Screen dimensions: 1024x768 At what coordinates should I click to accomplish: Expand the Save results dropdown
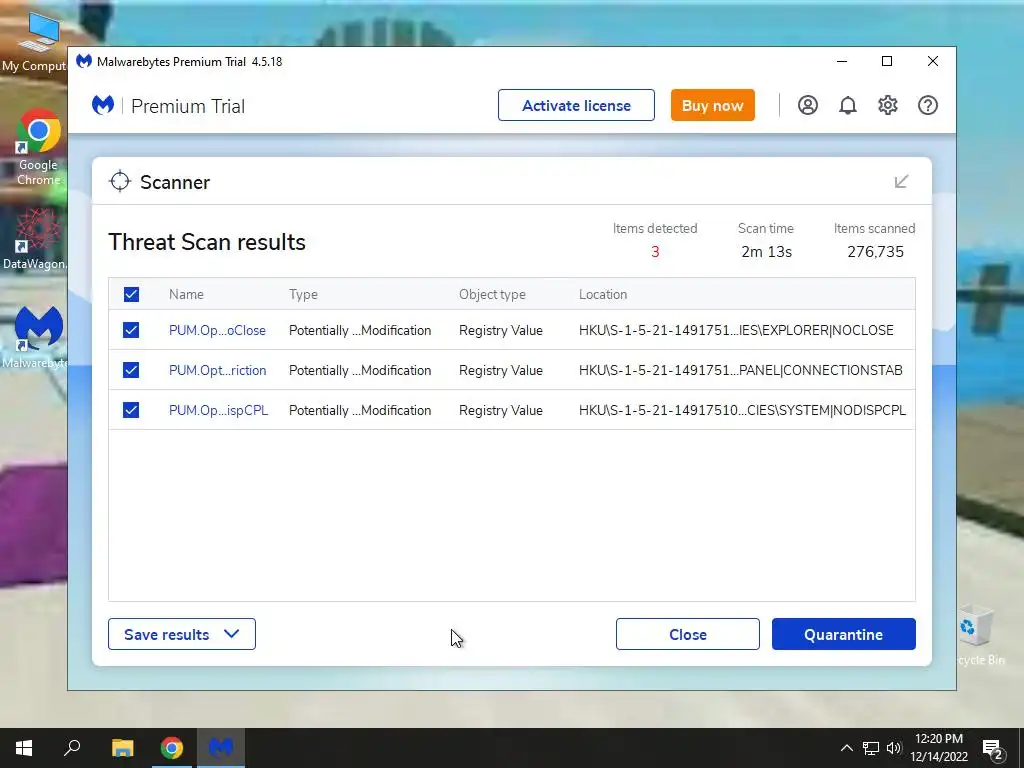click(x=182, y=634)
